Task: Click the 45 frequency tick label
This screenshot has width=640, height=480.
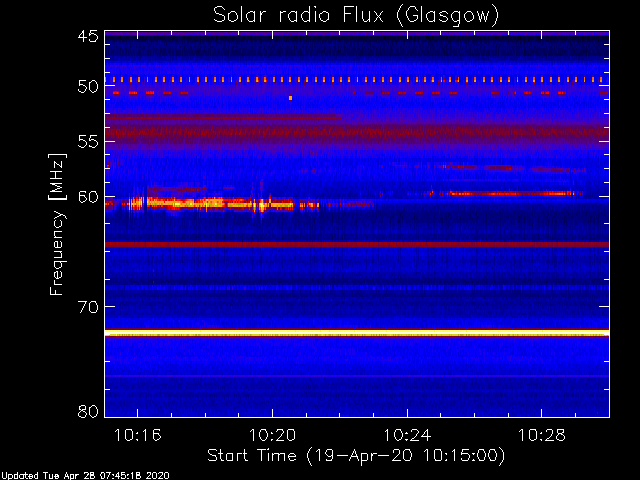Action: tap(88, 36)
